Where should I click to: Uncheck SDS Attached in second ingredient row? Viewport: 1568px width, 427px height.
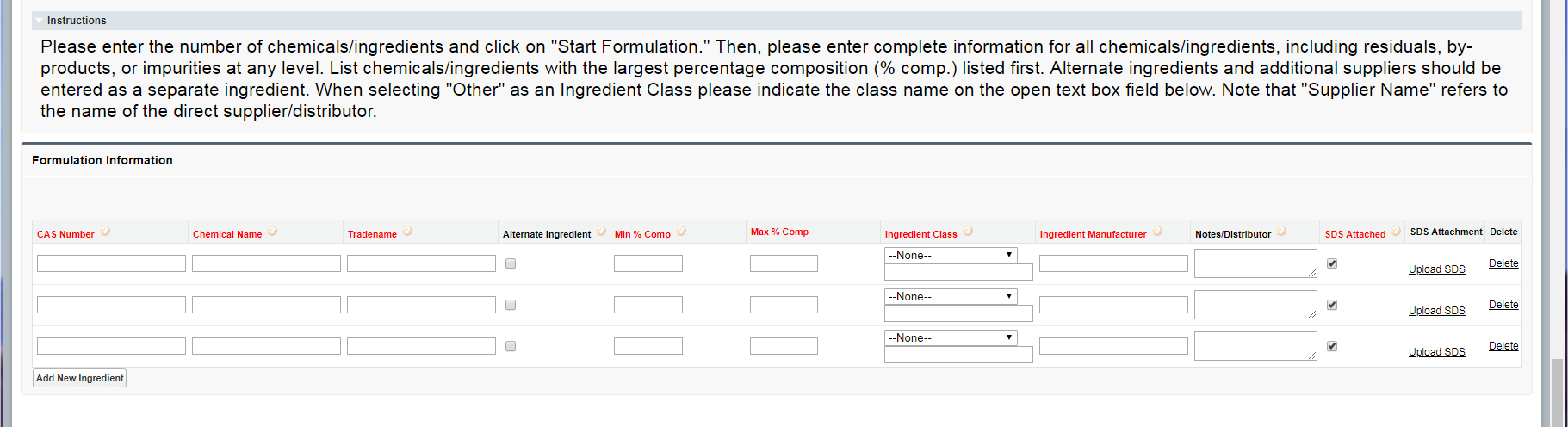tap(1332, 305)
